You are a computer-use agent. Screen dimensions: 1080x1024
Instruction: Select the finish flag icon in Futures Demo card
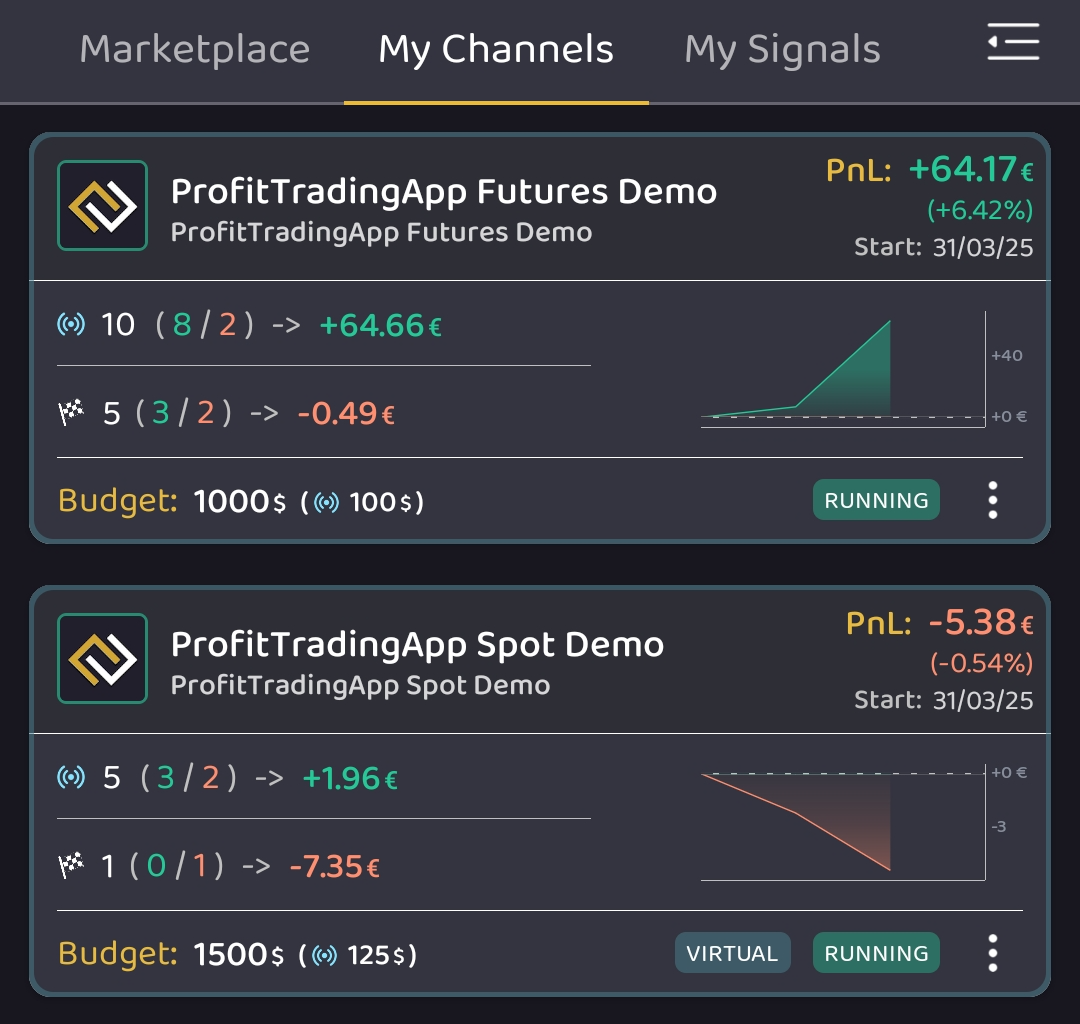coord(70,411)
